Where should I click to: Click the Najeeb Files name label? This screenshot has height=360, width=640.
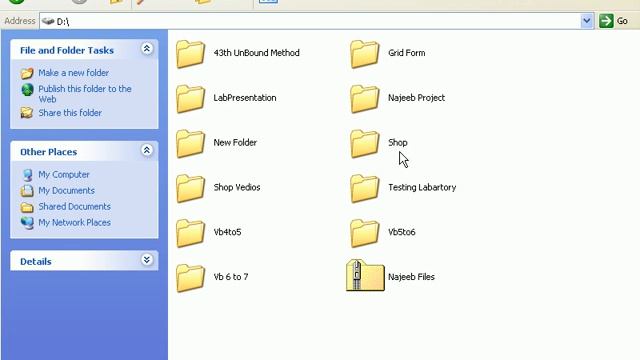pyautogui.click(x=411, y=277)
